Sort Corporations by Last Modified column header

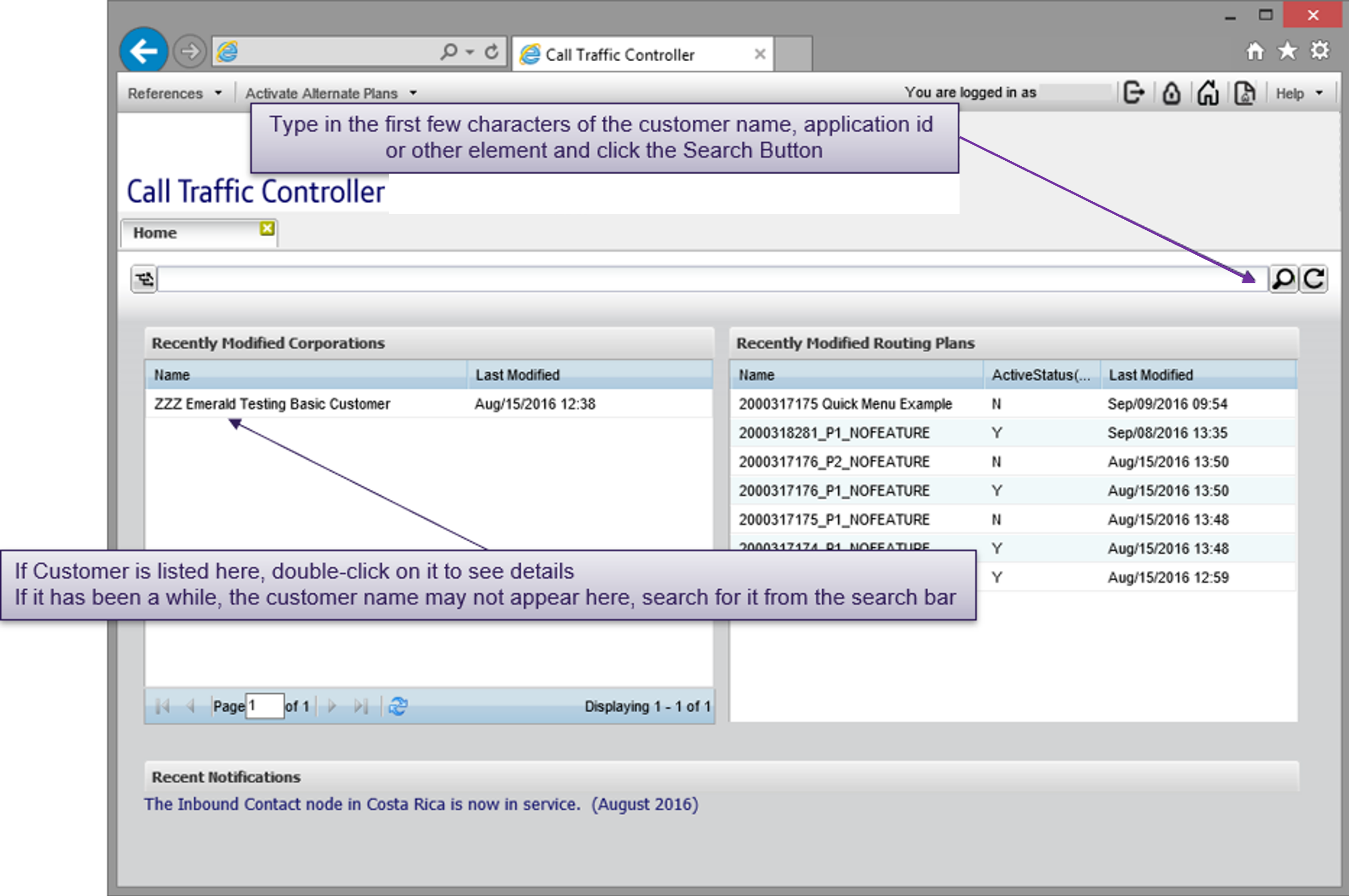coord(590,375)
